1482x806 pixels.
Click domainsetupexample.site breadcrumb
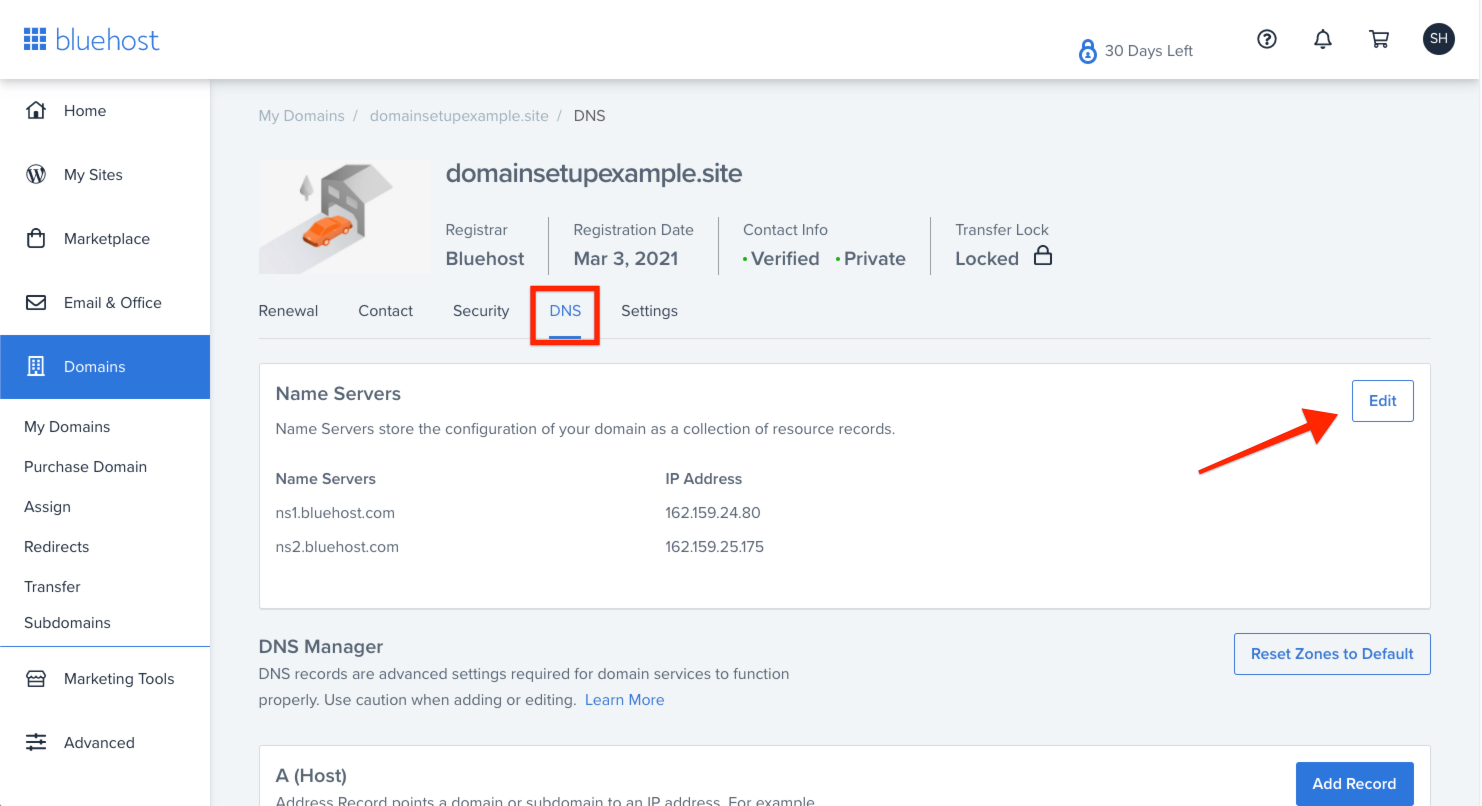coord(459,116)
